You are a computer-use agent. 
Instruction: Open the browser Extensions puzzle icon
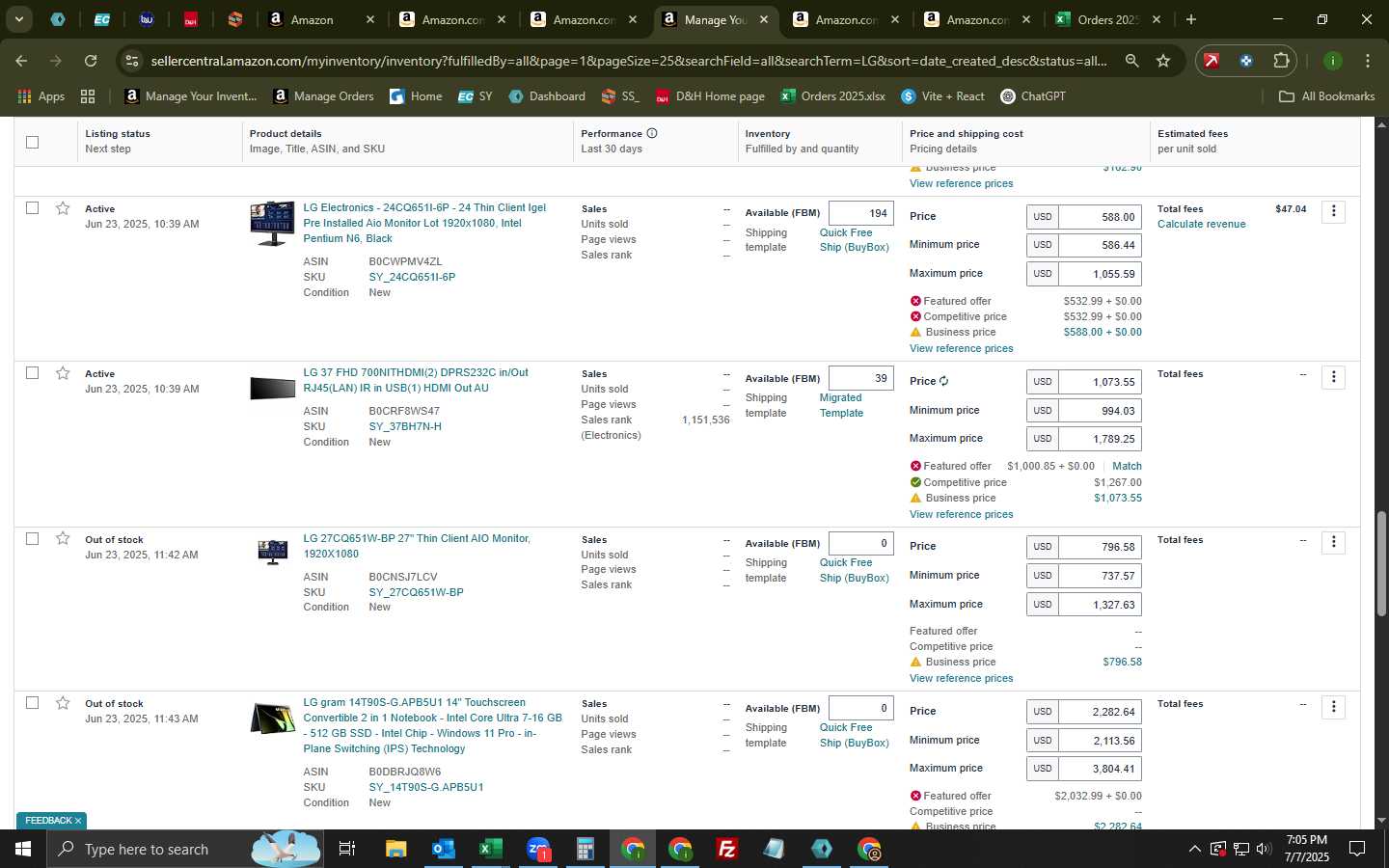pos(1281,61)
